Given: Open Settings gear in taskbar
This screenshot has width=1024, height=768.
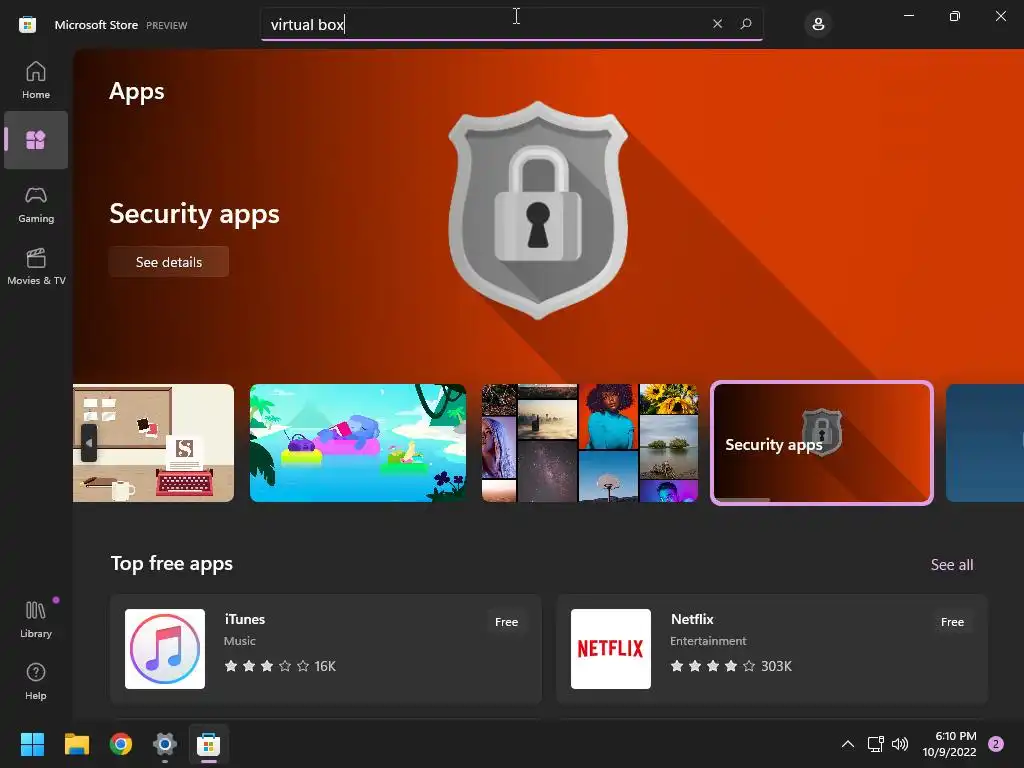Looking at the screenshot, I should (x=165, y=744).
